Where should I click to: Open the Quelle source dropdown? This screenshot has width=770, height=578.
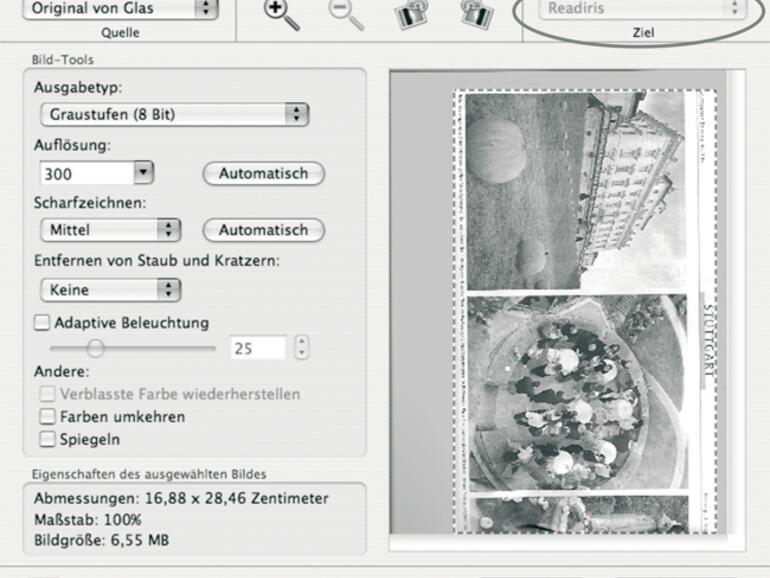[120, 9]
